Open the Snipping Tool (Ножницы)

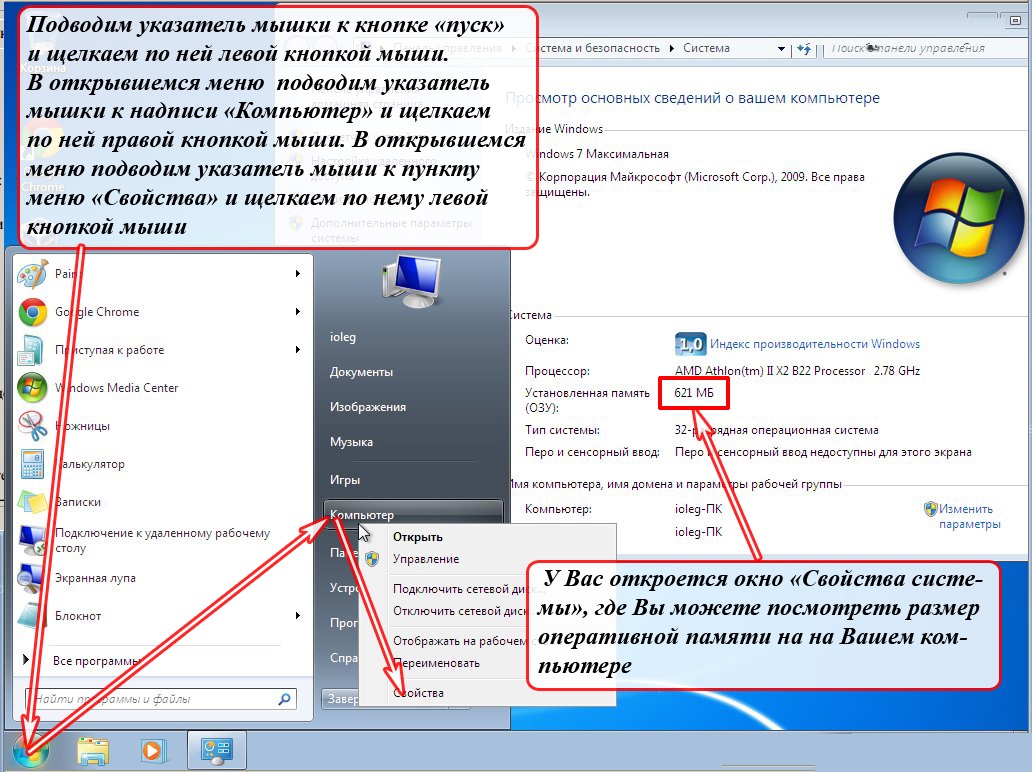(161, 426)
